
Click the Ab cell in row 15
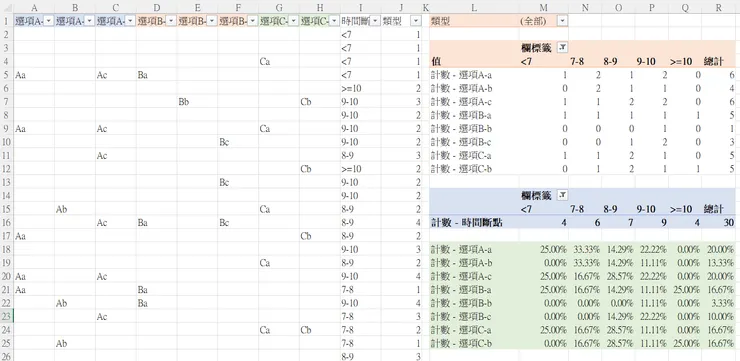(x=75, y=209)
